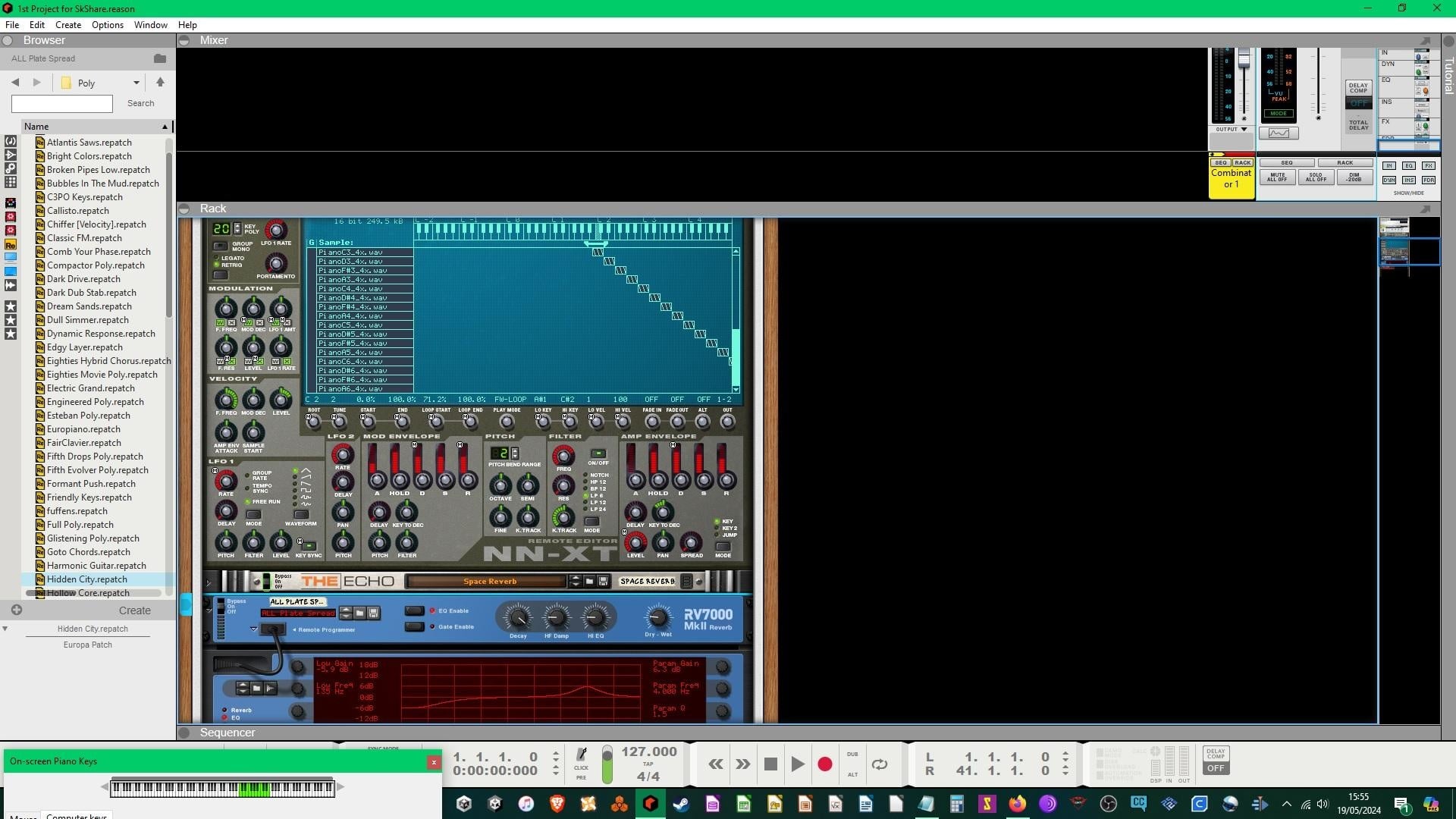The height and width of the screenshot is (819, 1456).
Task: Open the Firefox icon in the taskbar
Action: pos(1017,804)
